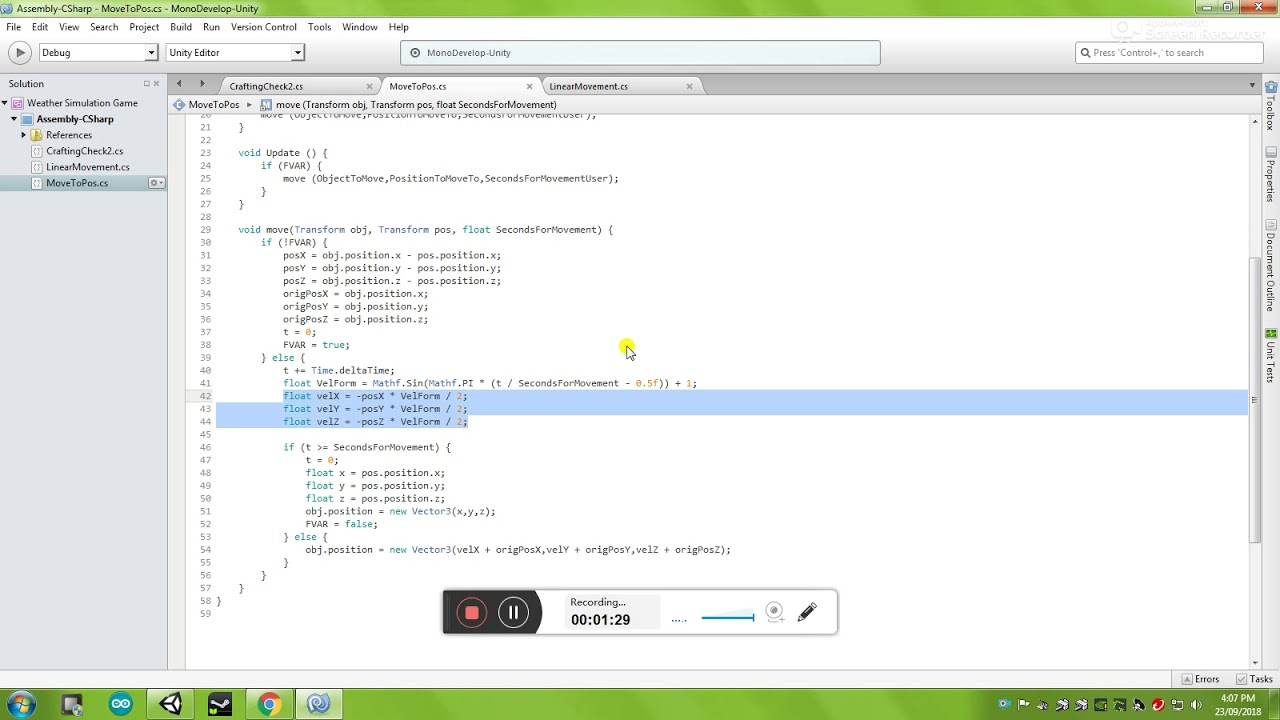Viewport: 1280px width, 720px height.
Task: Open the Help menu
Action: [398, 27]
